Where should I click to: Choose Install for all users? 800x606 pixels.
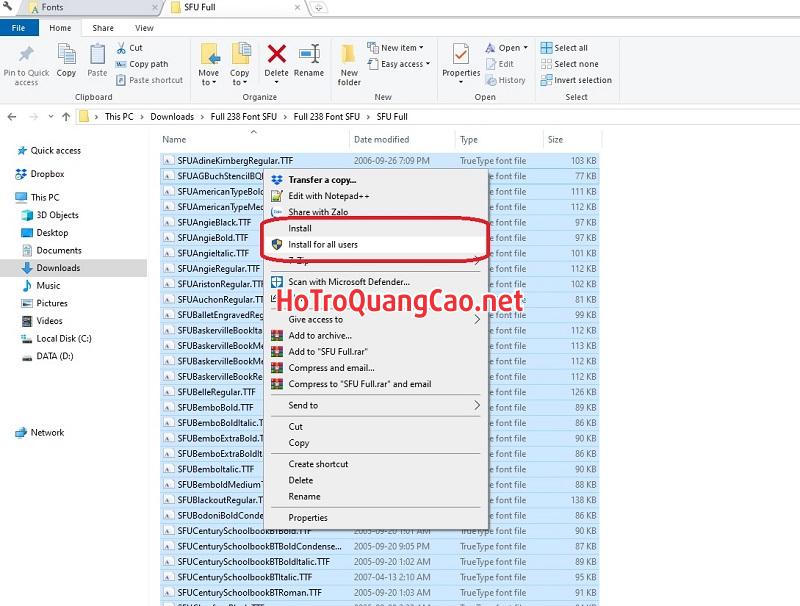[x=322, y=244]
